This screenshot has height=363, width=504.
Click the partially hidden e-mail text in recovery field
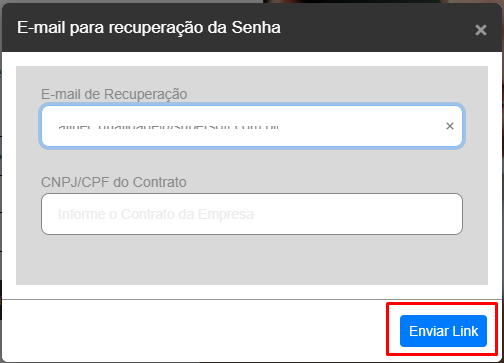(168, 127)
